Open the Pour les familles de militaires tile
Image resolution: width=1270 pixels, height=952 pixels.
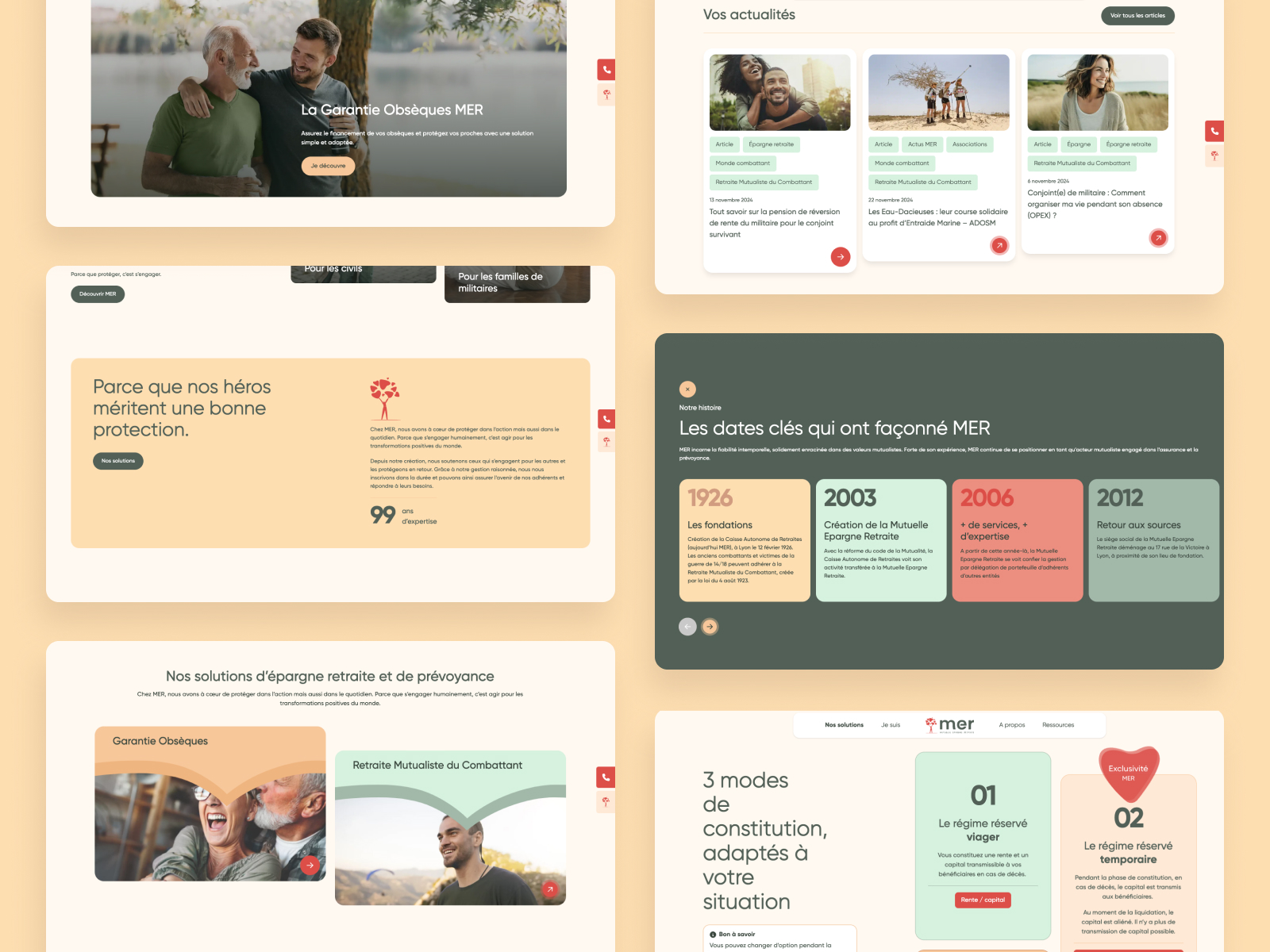pyautogui.click(x=518, y=284)
